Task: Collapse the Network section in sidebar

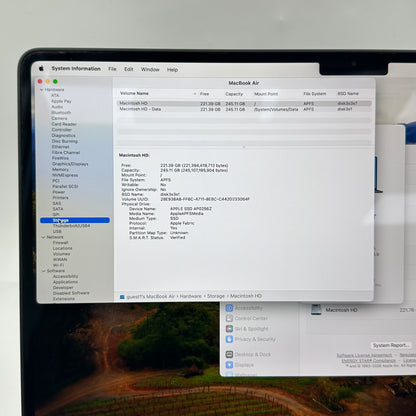Action: click(x=43, y=237)
